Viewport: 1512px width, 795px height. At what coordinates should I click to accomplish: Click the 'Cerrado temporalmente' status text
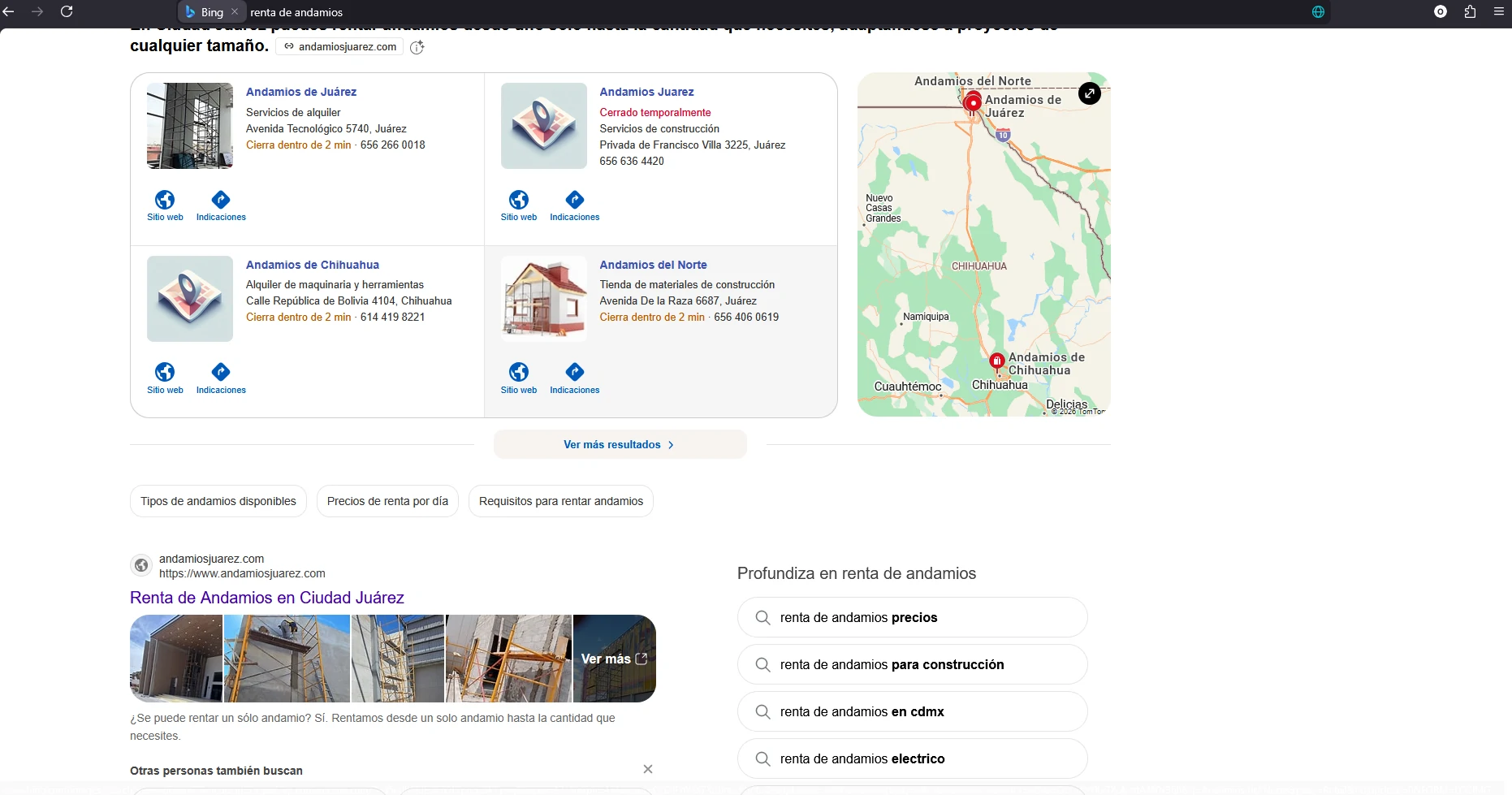click(655, 112)
